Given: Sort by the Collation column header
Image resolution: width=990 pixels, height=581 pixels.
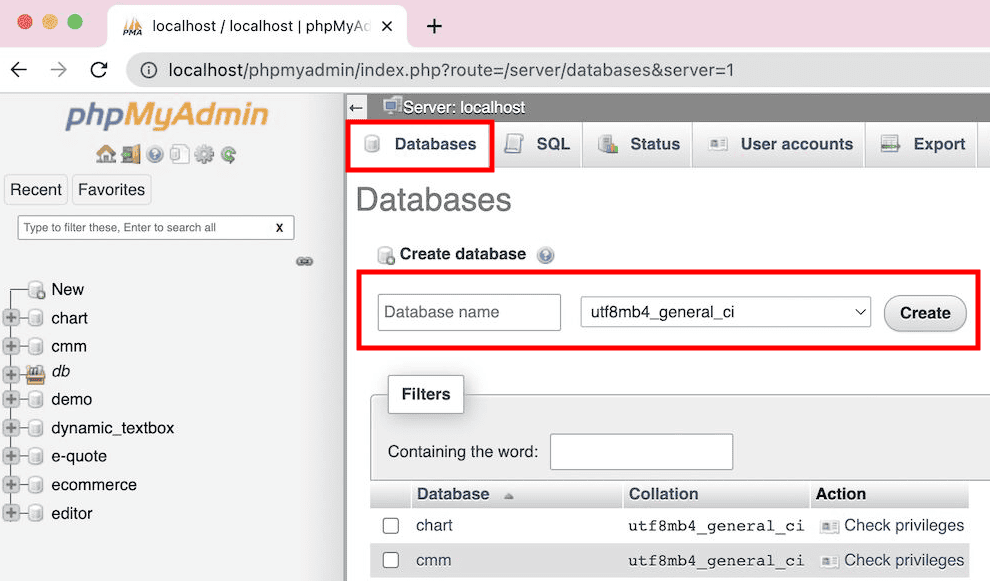Looking at the screenshot, I should click(664, 494).
